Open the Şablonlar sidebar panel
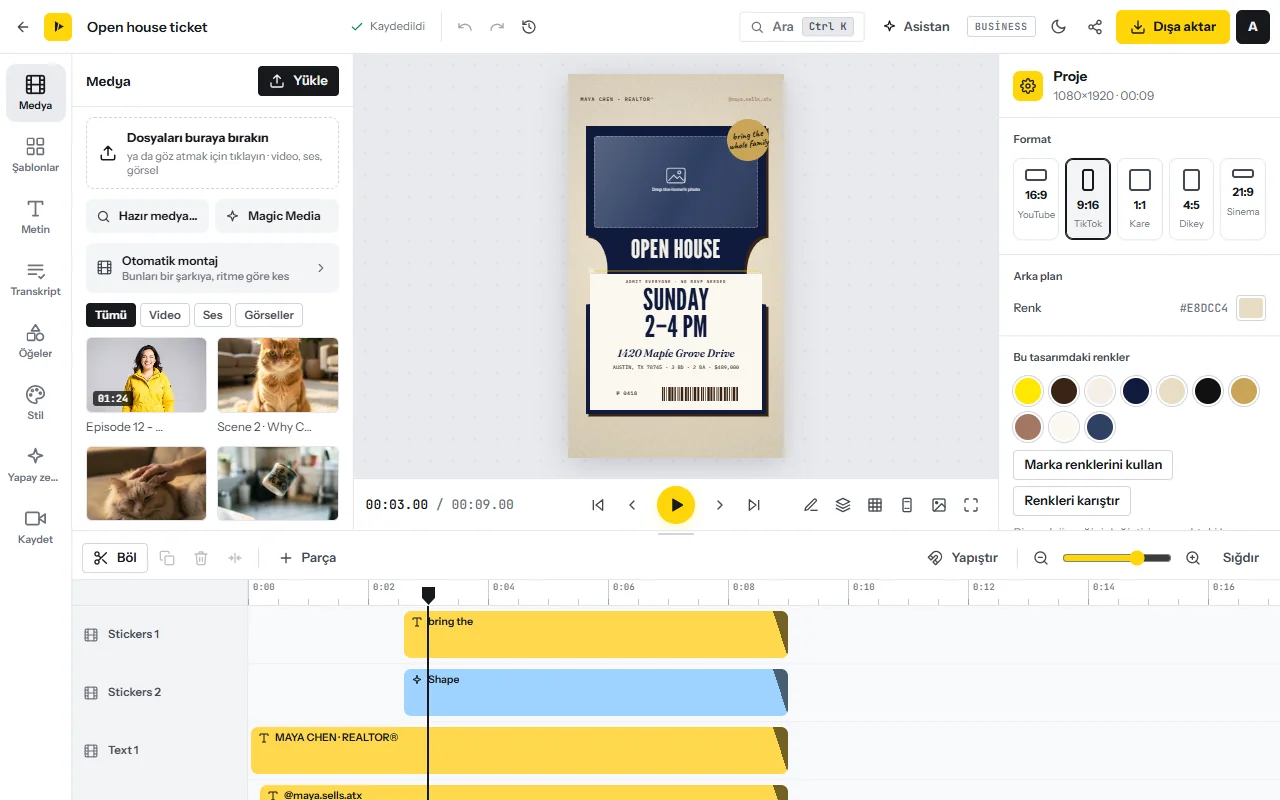1280x800 pixels. 35,155
